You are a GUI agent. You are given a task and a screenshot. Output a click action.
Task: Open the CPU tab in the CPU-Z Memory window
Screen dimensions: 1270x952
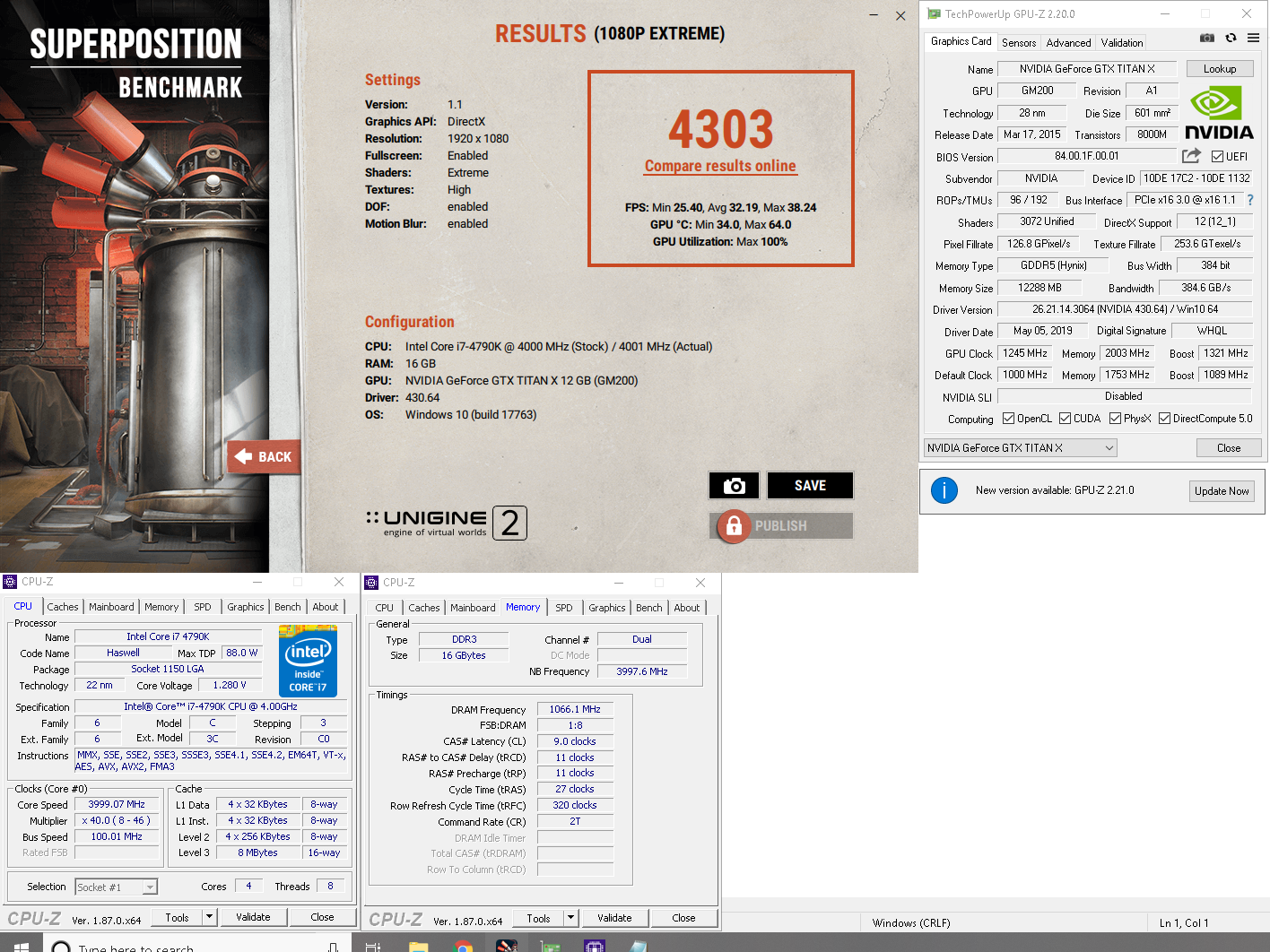[x=385, y=608]
